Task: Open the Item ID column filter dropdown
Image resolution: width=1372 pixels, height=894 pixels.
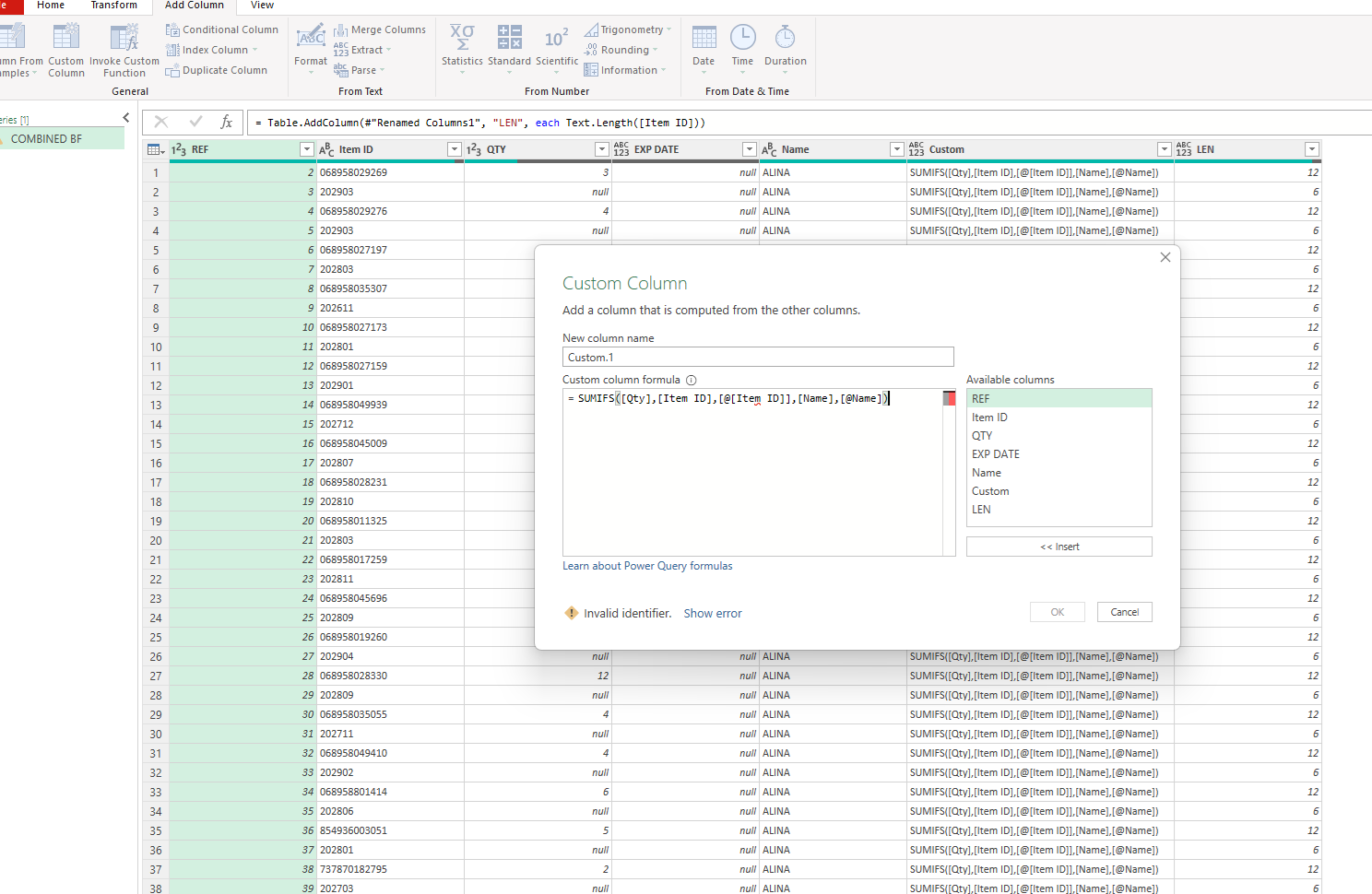Action: [455, 149]
